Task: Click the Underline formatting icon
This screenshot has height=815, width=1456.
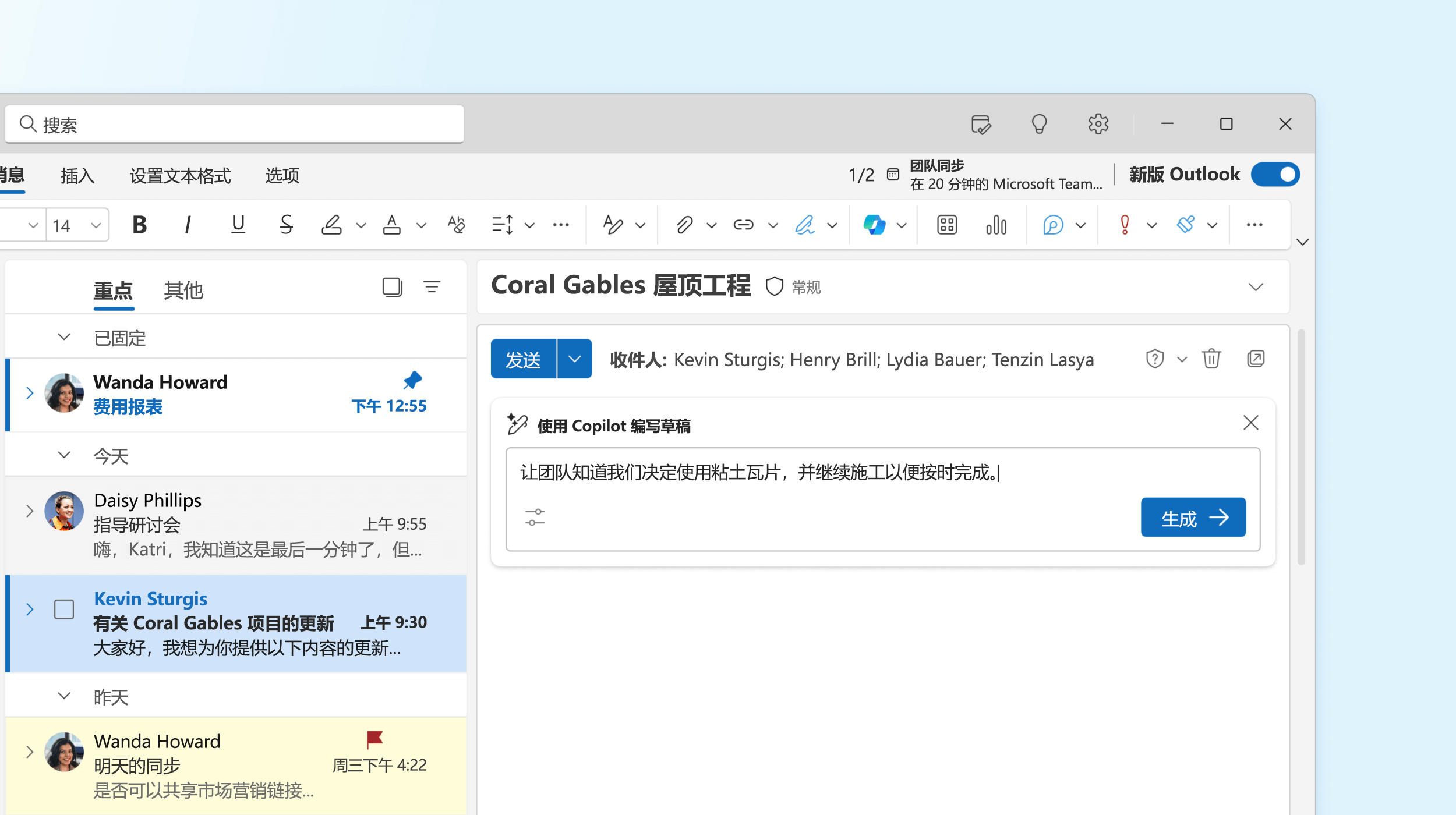Action: coord(237,223)
